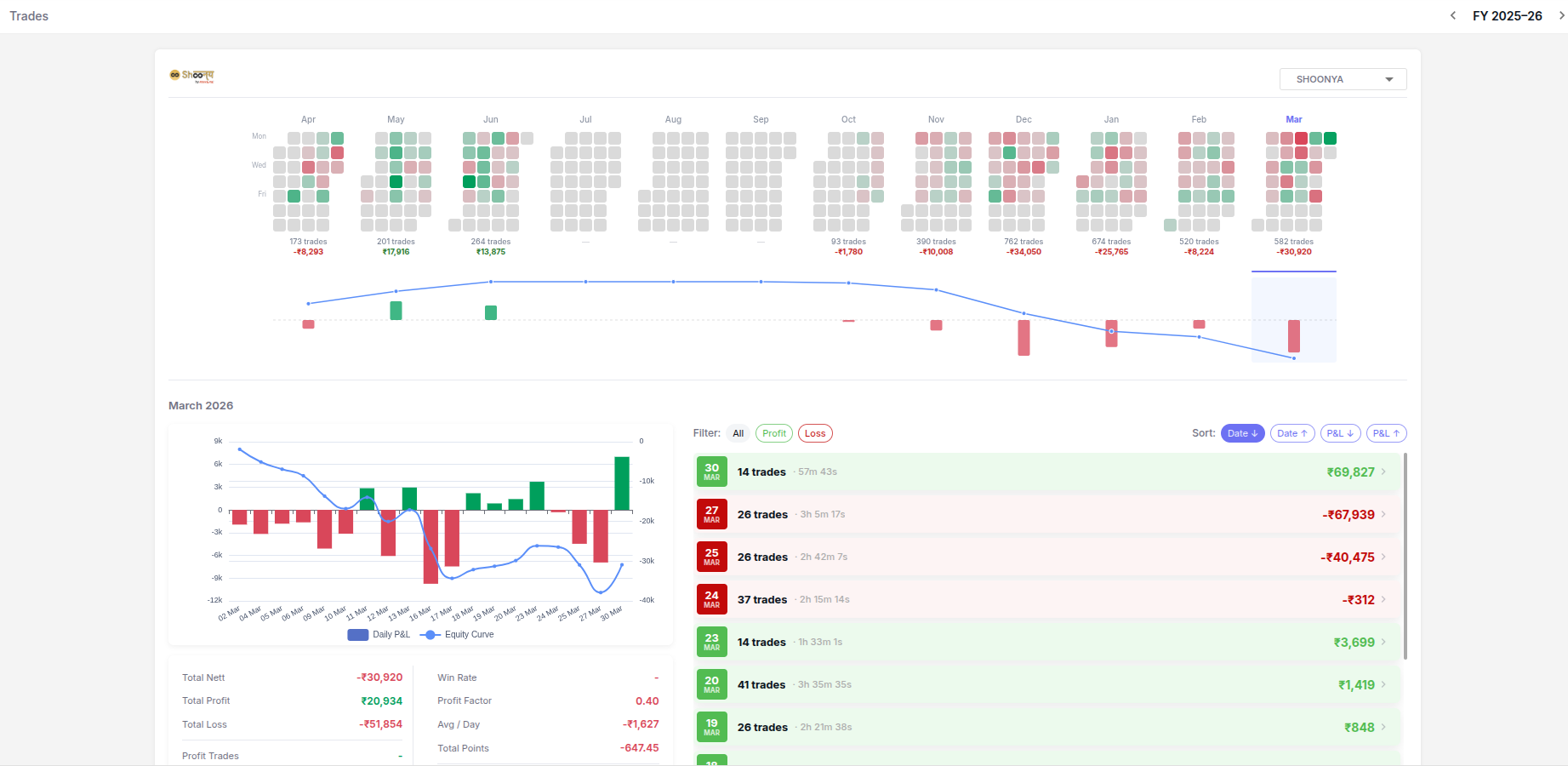Click the Trades page title
Screen dimensions: 1568x766
(29, 16)
